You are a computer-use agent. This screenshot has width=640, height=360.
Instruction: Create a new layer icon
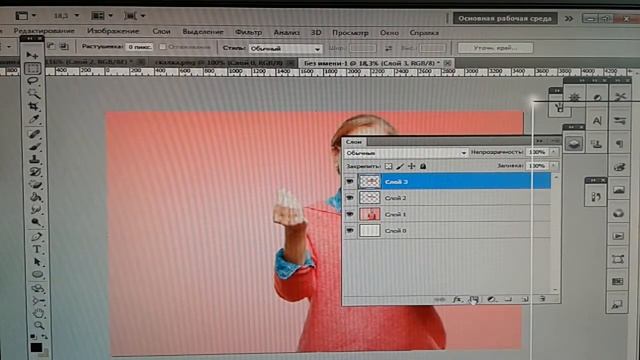coord(525,300)
